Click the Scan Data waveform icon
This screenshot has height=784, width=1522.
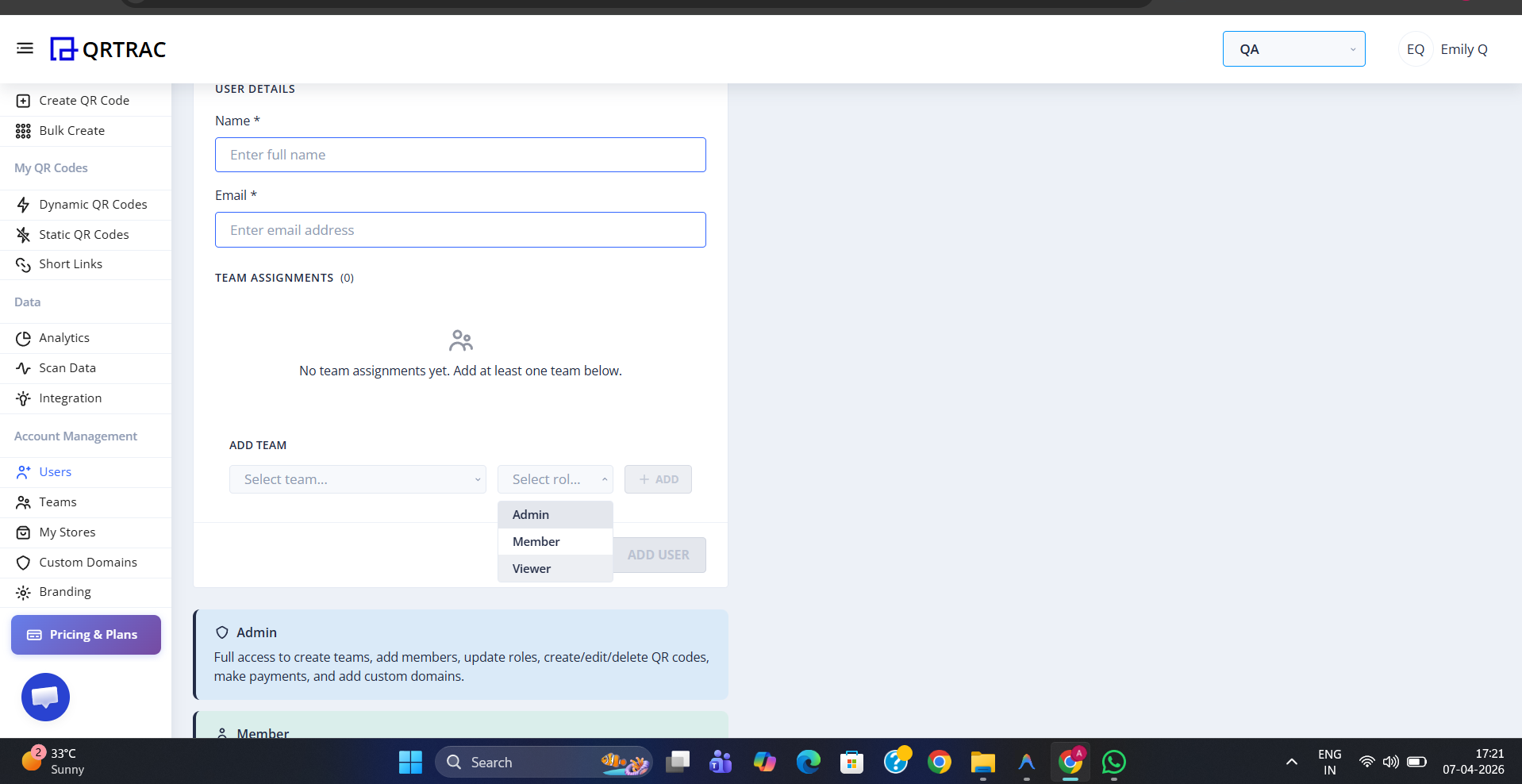point(23,367)
